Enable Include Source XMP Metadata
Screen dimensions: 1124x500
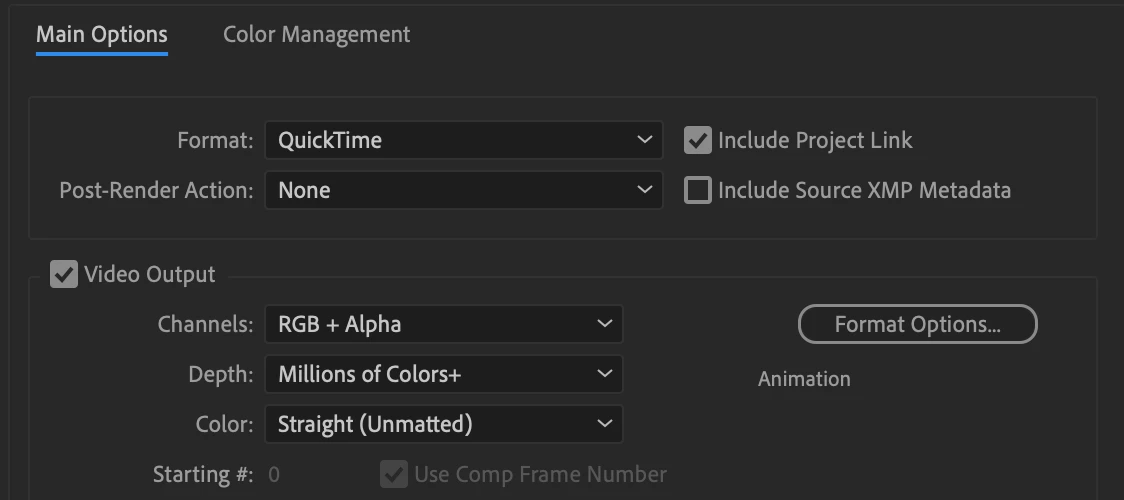697,190
